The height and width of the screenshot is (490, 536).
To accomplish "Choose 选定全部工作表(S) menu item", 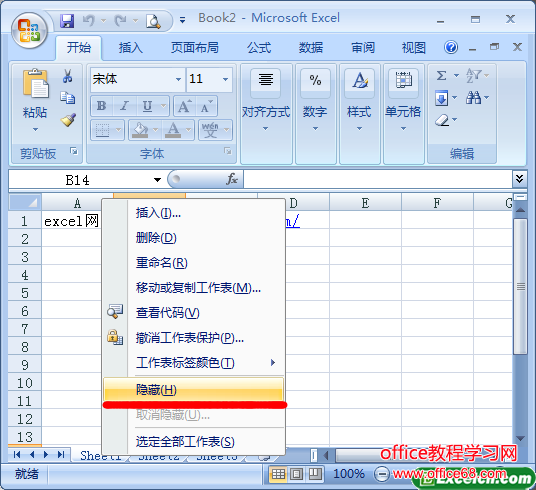I will coord(194,442).
